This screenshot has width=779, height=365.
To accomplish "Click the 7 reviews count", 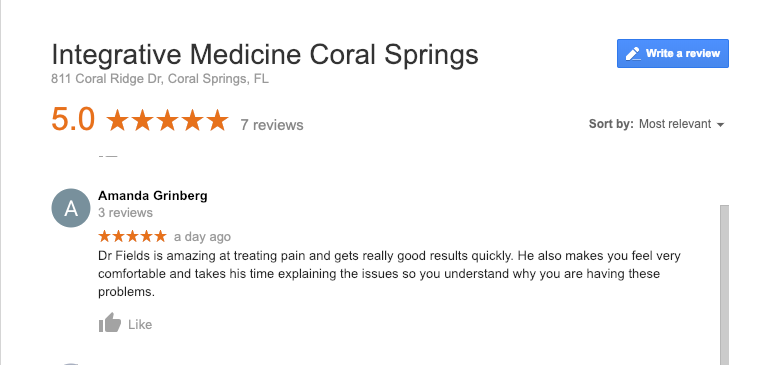I will 272,125.
